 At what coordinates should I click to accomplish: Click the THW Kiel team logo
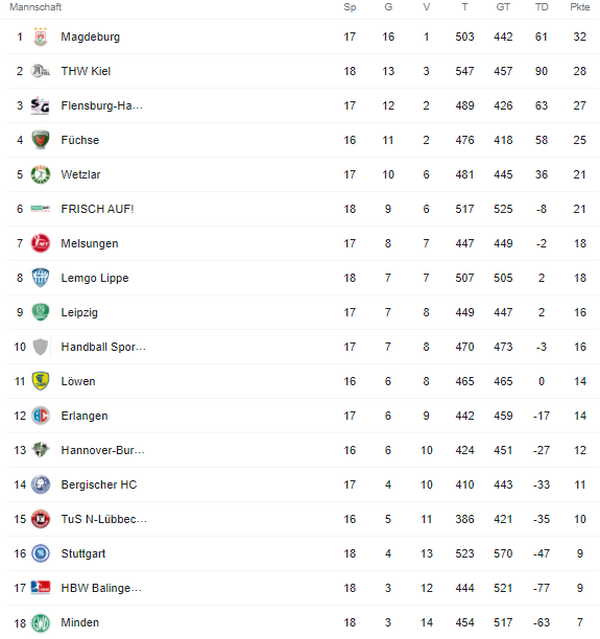(x=40, y=71)
